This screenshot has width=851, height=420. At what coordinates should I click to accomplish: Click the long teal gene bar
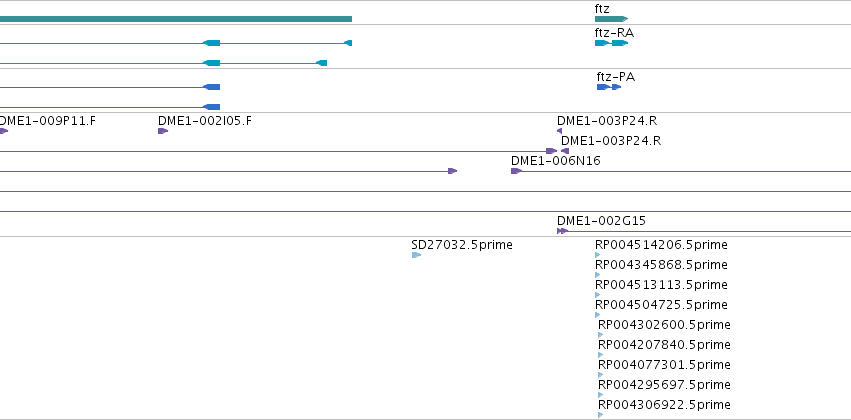(176, 19)
